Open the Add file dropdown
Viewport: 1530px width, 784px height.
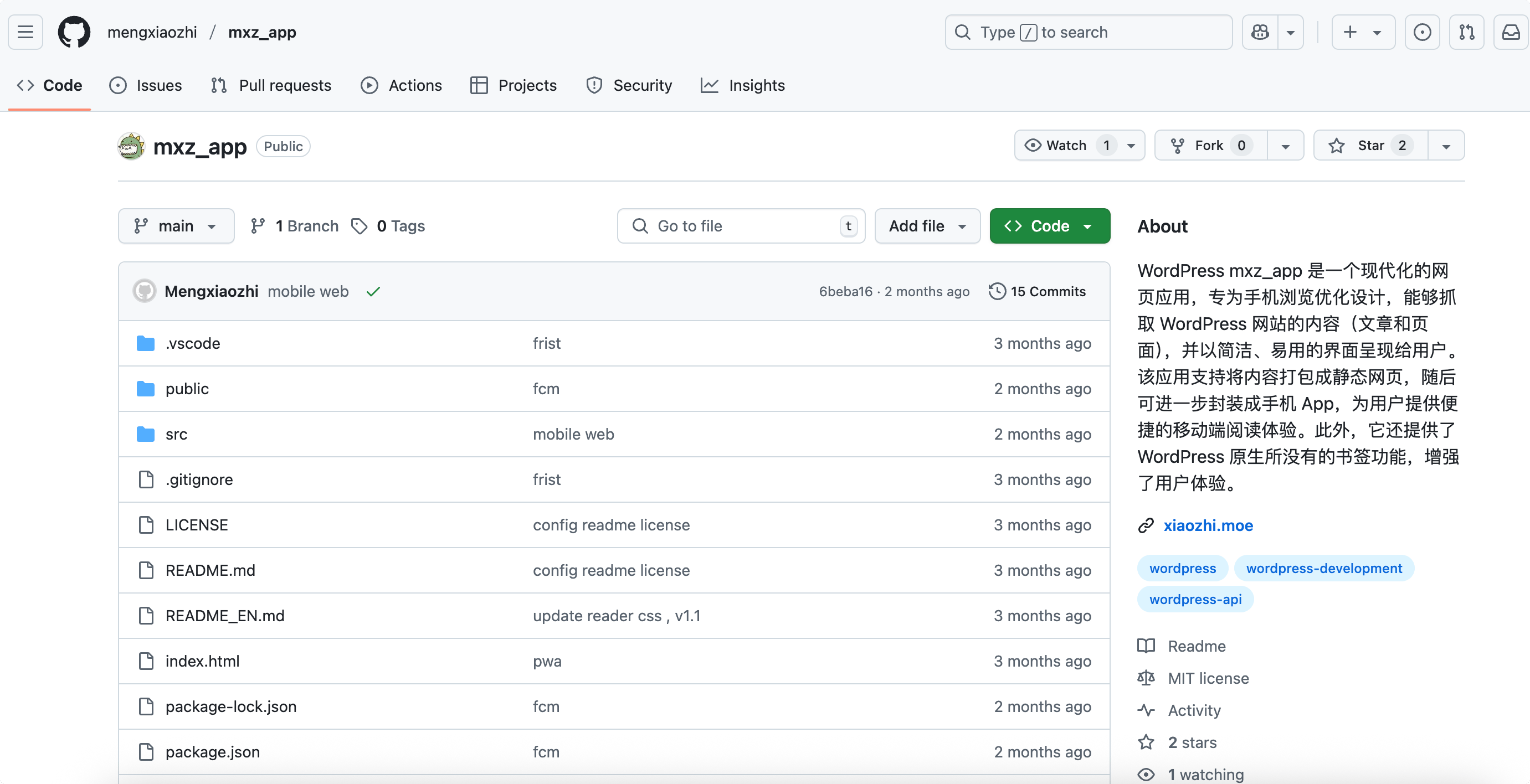tap(927, 226)
